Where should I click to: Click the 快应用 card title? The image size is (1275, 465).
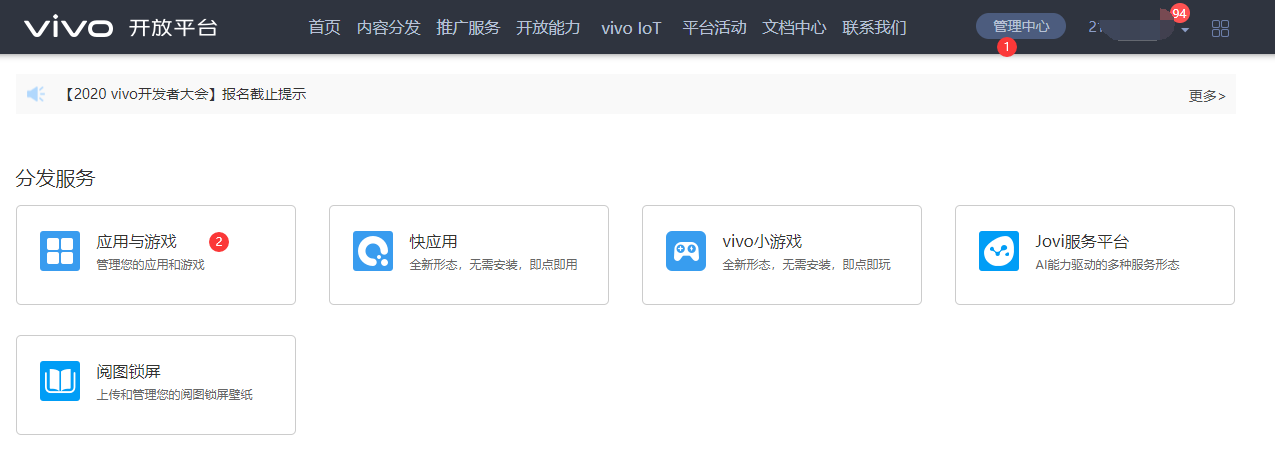[x=433, y=241]
